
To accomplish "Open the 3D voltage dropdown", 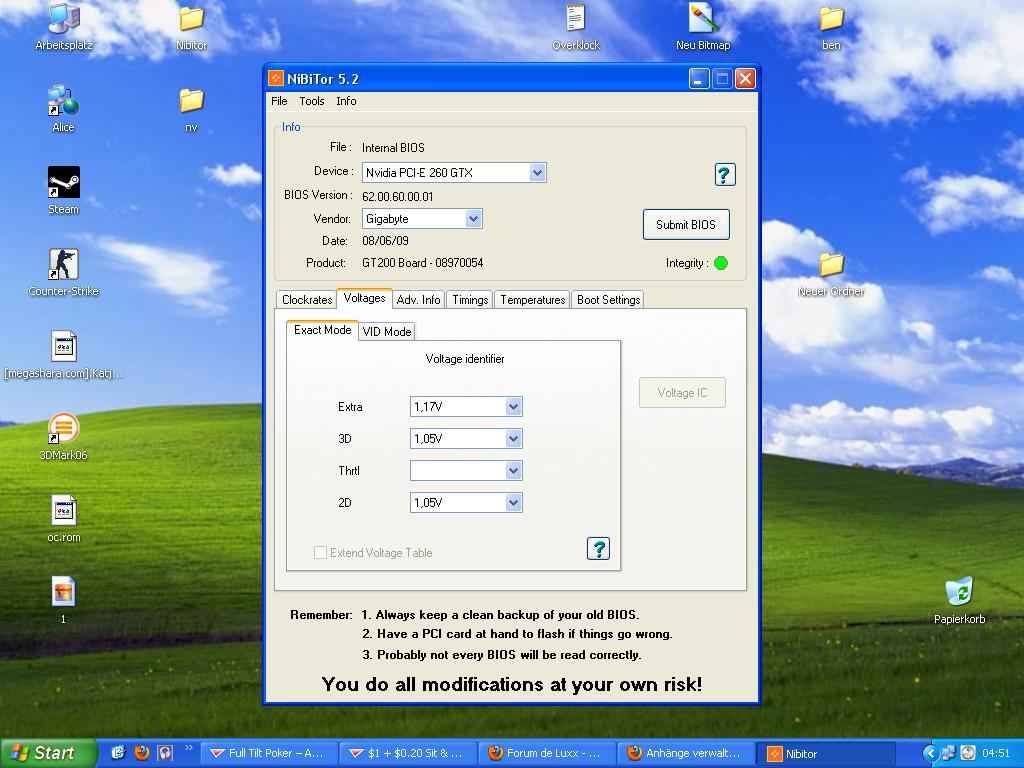I will click(513, 438).
